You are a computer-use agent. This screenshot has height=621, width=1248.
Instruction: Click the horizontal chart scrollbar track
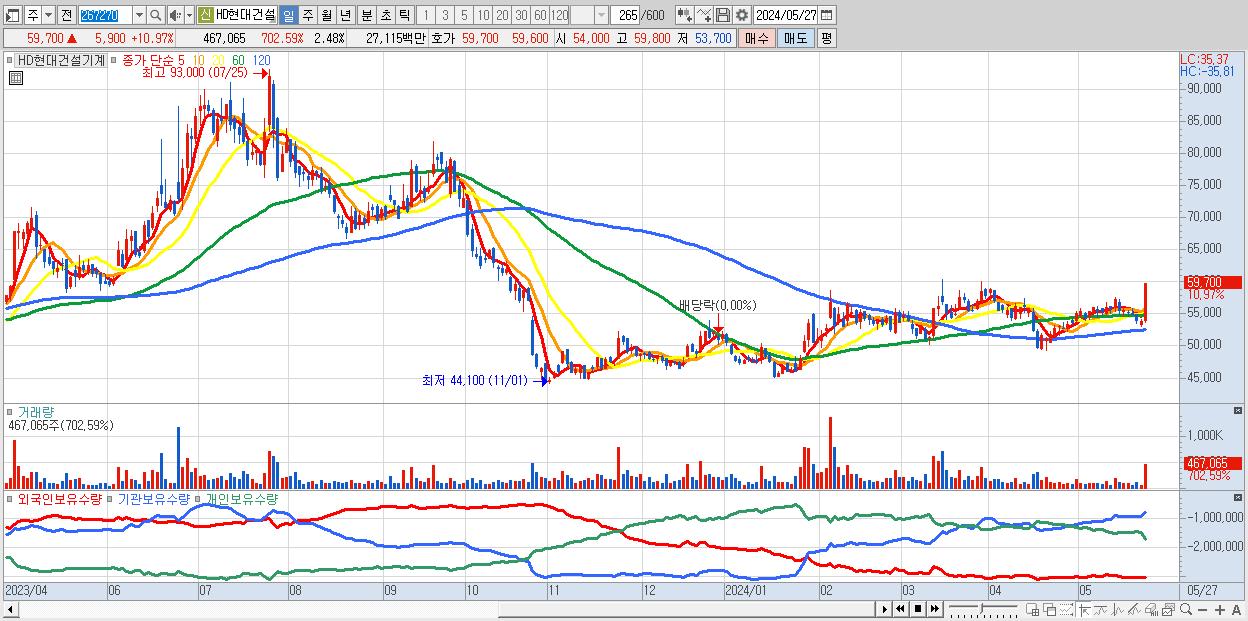point(445,610)
